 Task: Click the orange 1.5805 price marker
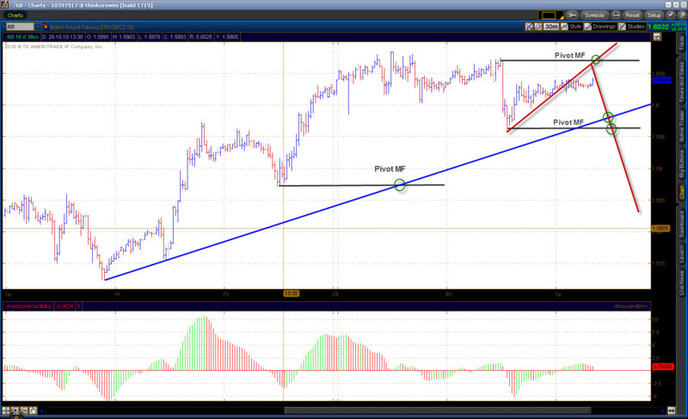[661, 228]
